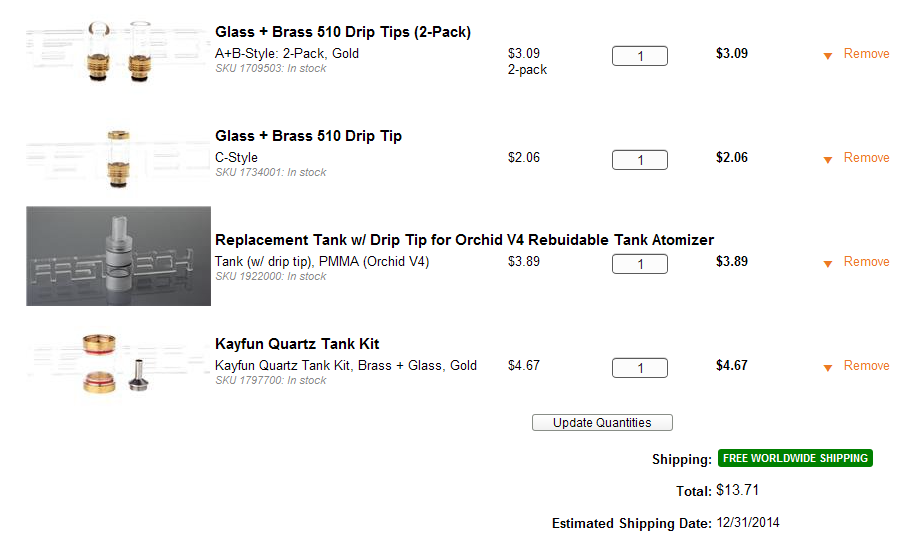This screenshot has height=535, width=921.
Task: Remove the Orchid V4 Replacement Tank
Action: [866, 262]
